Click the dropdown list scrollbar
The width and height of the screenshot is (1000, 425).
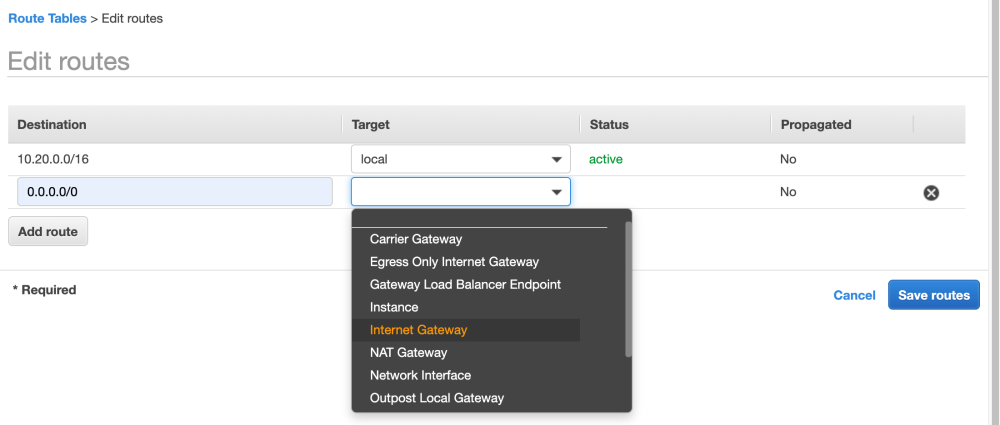[x=628, y=290]
